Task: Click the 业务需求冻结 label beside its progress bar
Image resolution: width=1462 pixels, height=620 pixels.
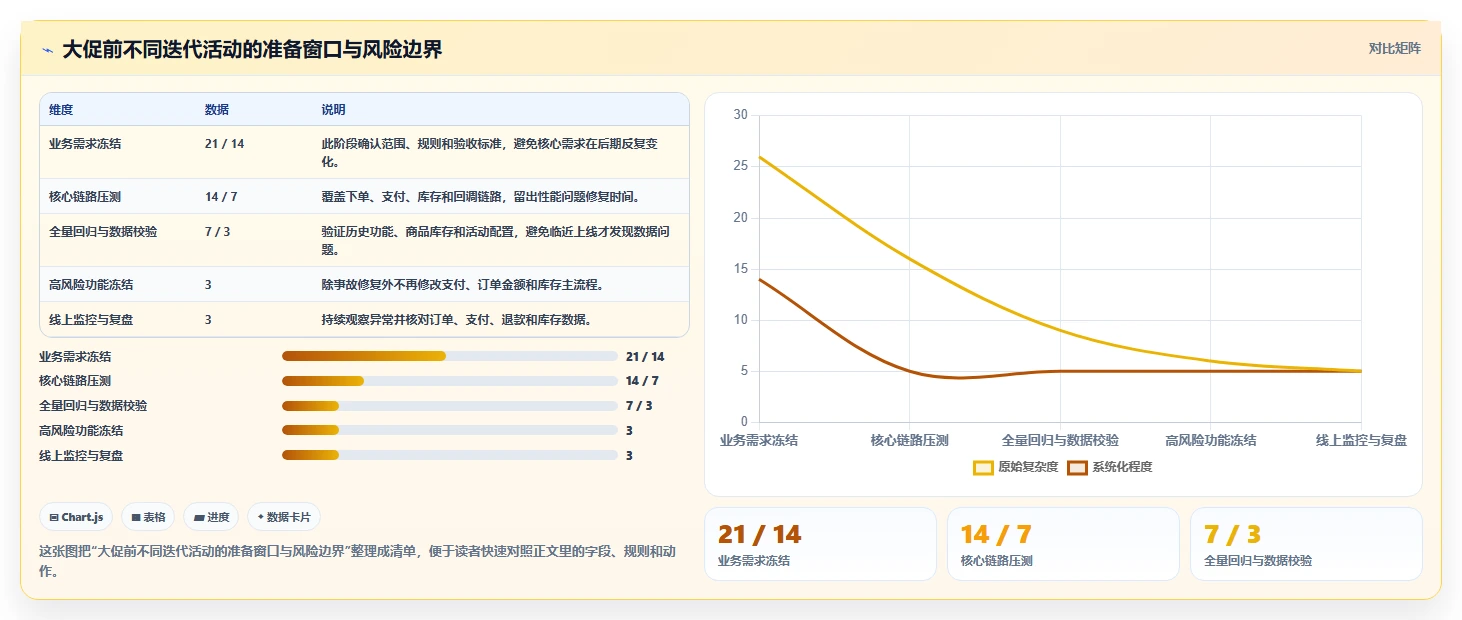Action: 75,357
